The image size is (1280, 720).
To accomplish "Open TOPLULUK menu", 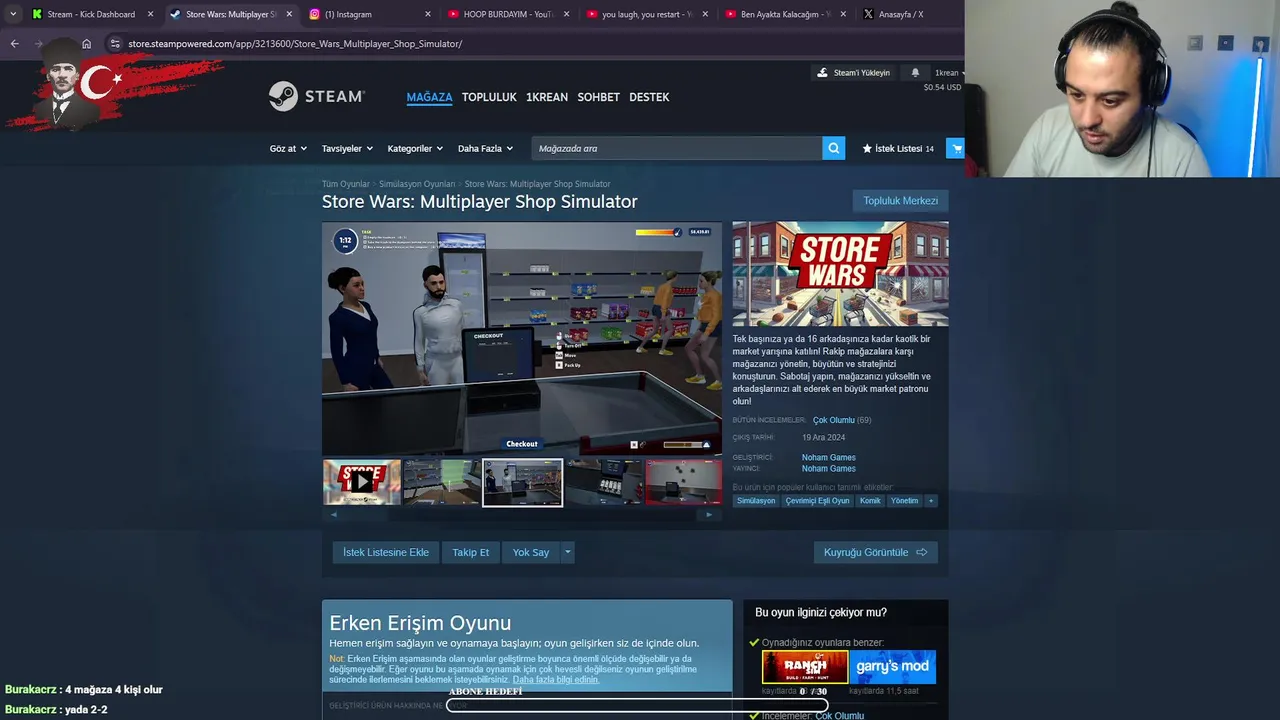I will tap(489, 97).
